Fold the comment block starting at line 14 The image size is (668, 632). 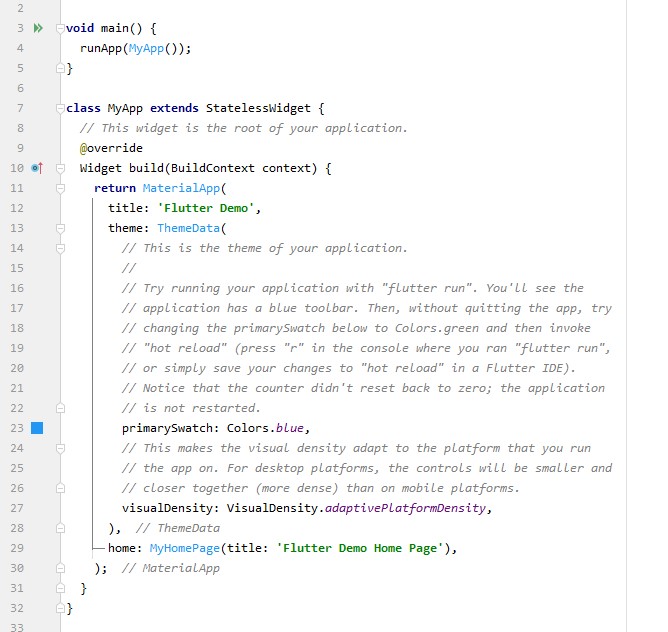(60, 248)
